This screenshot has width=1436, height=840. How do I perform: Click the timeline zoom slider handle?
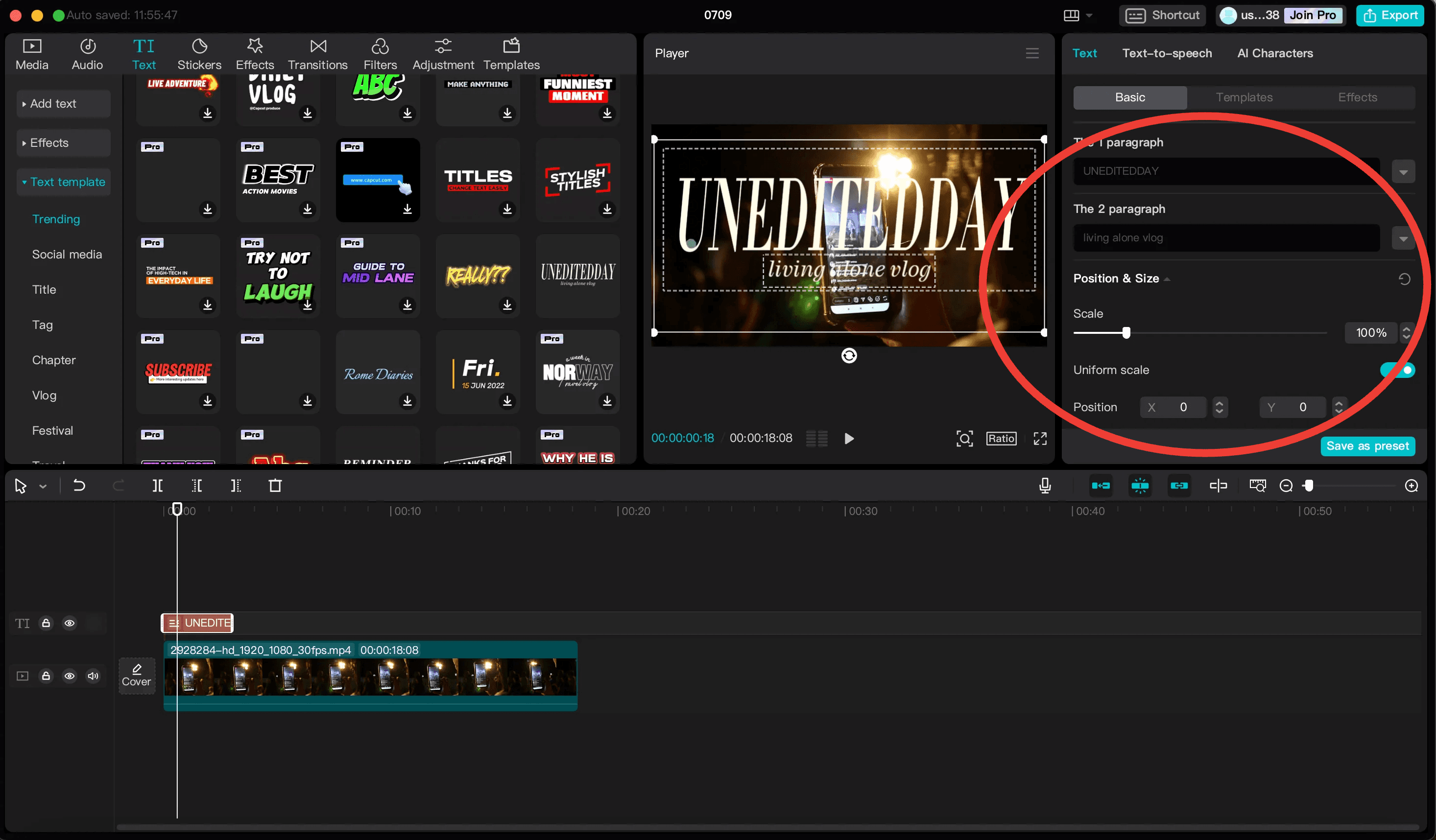tap(1309, 485)
